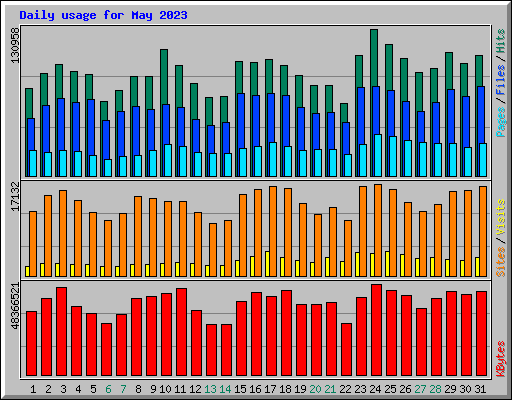Screen dimensions: 512x400
Task: Click the red KBytes bar for day 3
Action: 61,331
